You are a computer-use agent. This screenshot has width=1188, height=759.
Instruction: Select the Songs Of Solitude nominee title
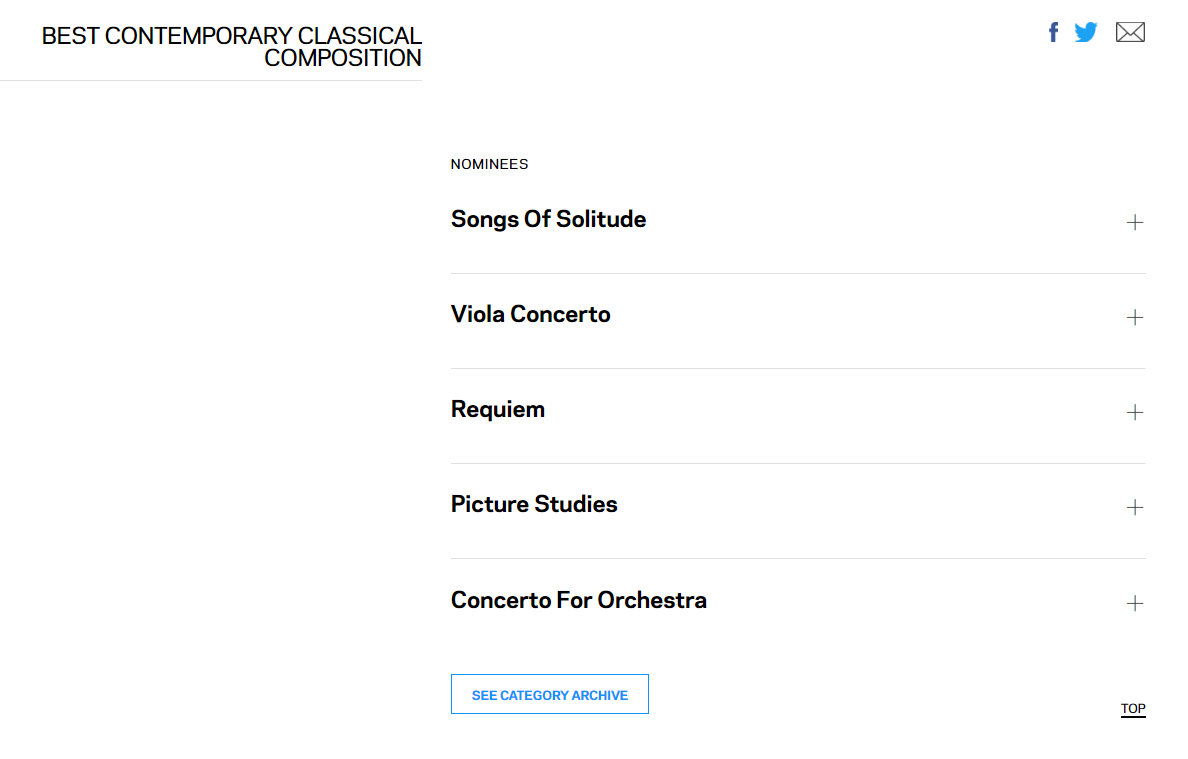point(548,219)
